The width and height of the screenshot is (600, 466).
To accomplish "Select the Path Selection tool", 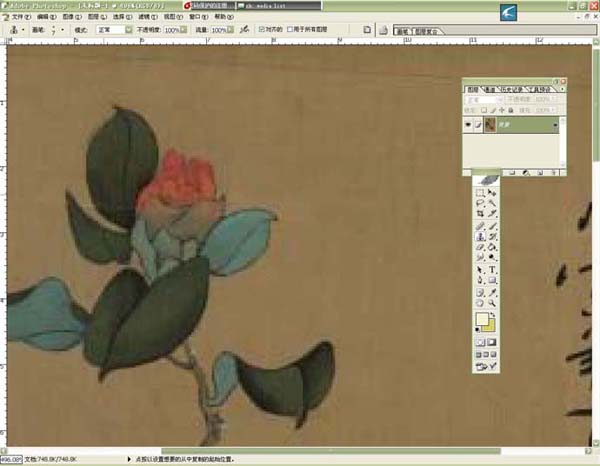I will click(480, 270).
